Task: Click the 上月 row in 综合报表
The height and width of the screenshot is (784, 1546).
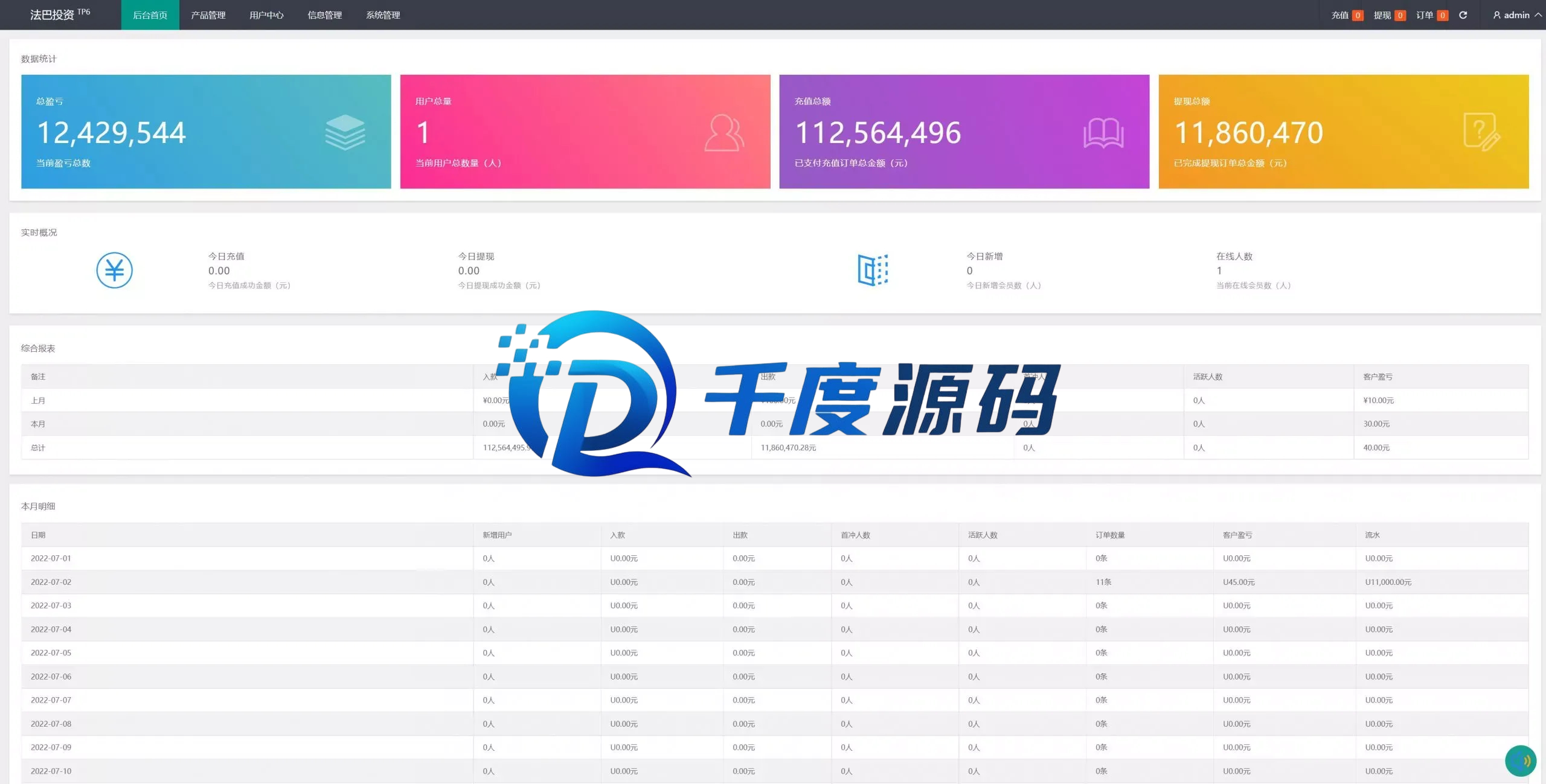Action: coord(775,400)
